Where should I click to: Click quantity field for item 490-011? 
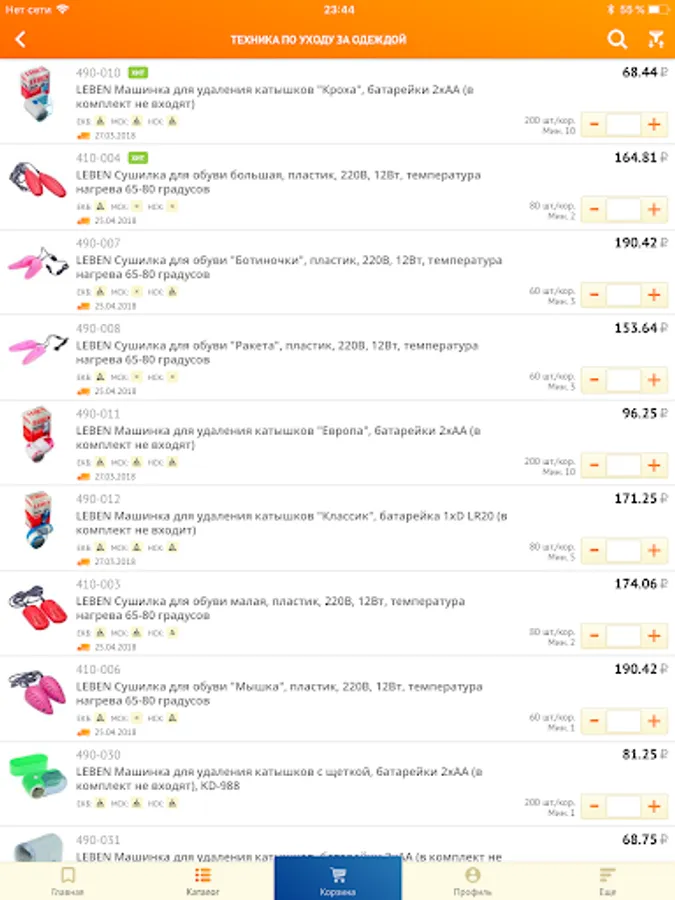coord(623,466)
